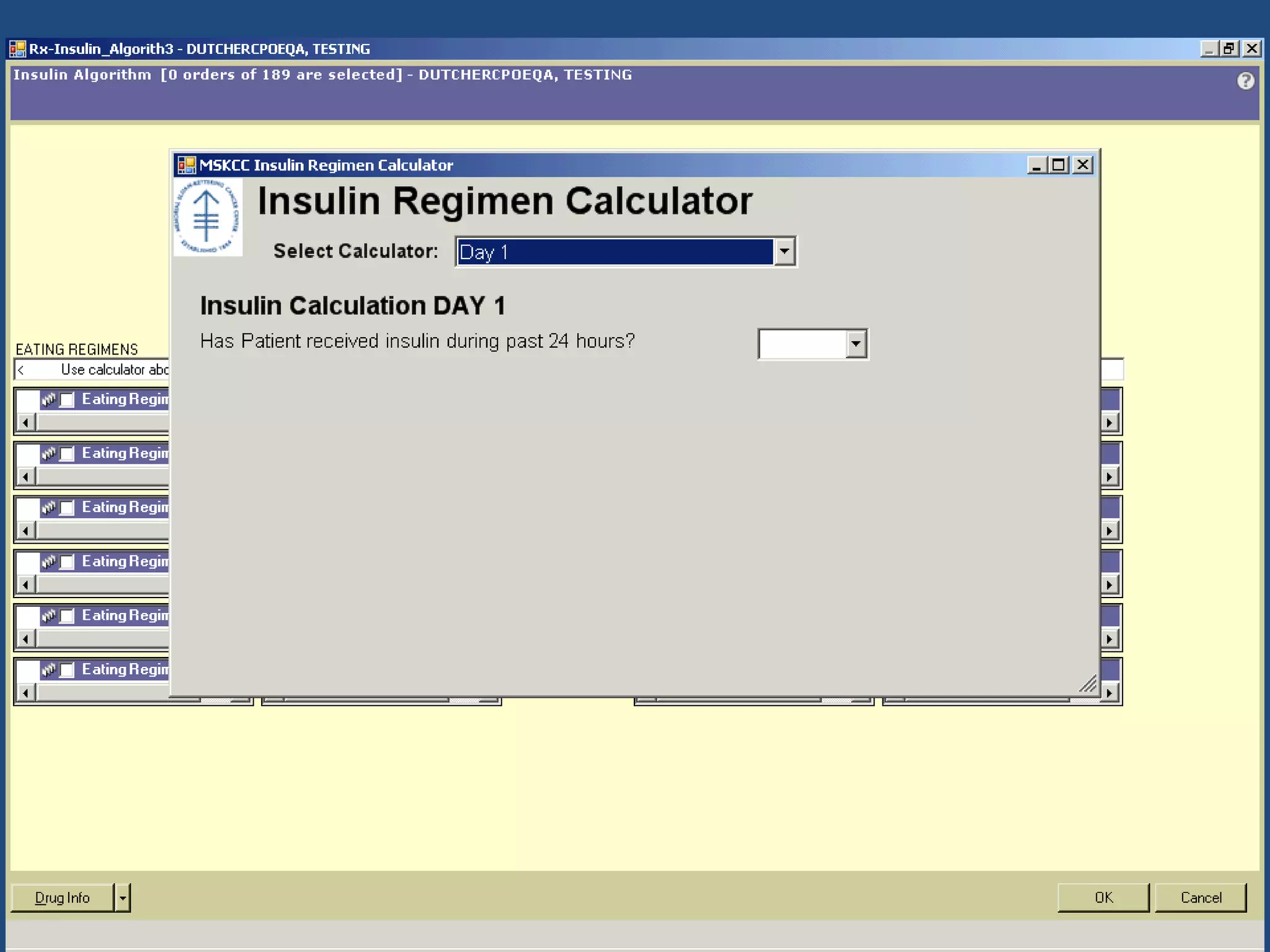Screen dimensions: 1270x952
Task: Click the 'Use calculator' text field
Action: (x=92, y=369)
